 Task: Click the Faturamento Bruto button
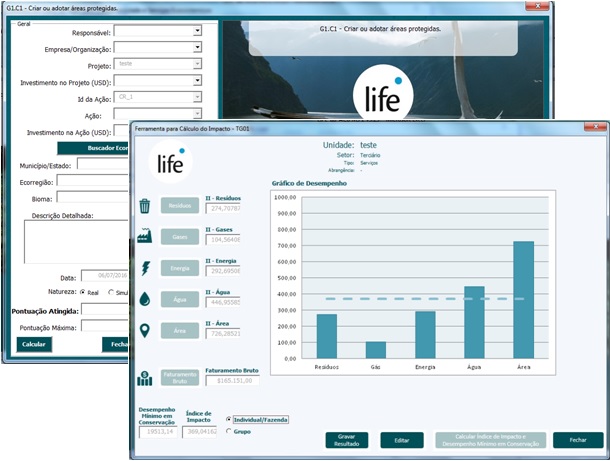(180, 378)
